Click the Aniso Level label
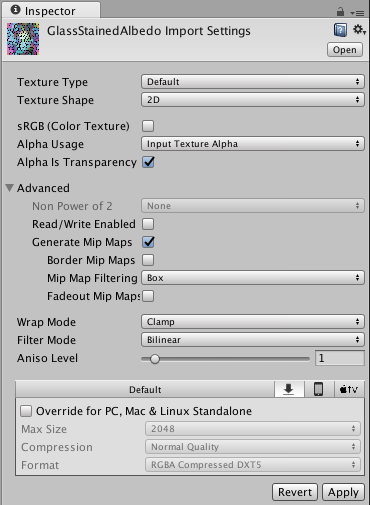The width and height of the screenshot is (370, 505). coord(47,358)
